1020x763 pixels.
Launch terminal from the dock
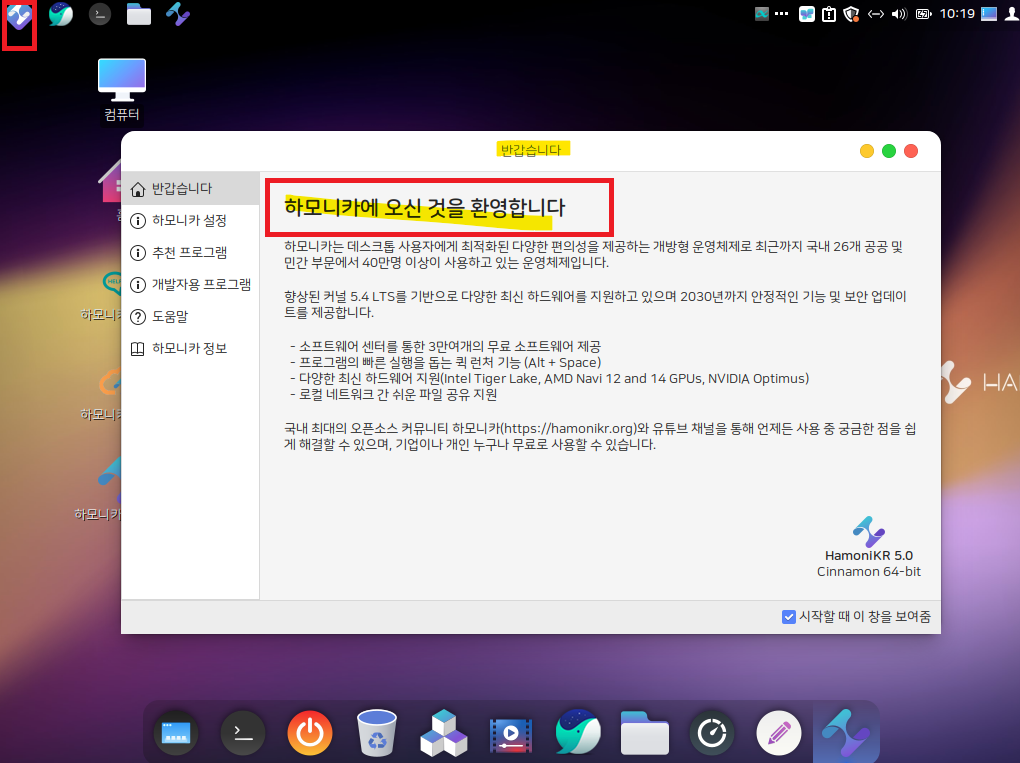click(243, 733)
